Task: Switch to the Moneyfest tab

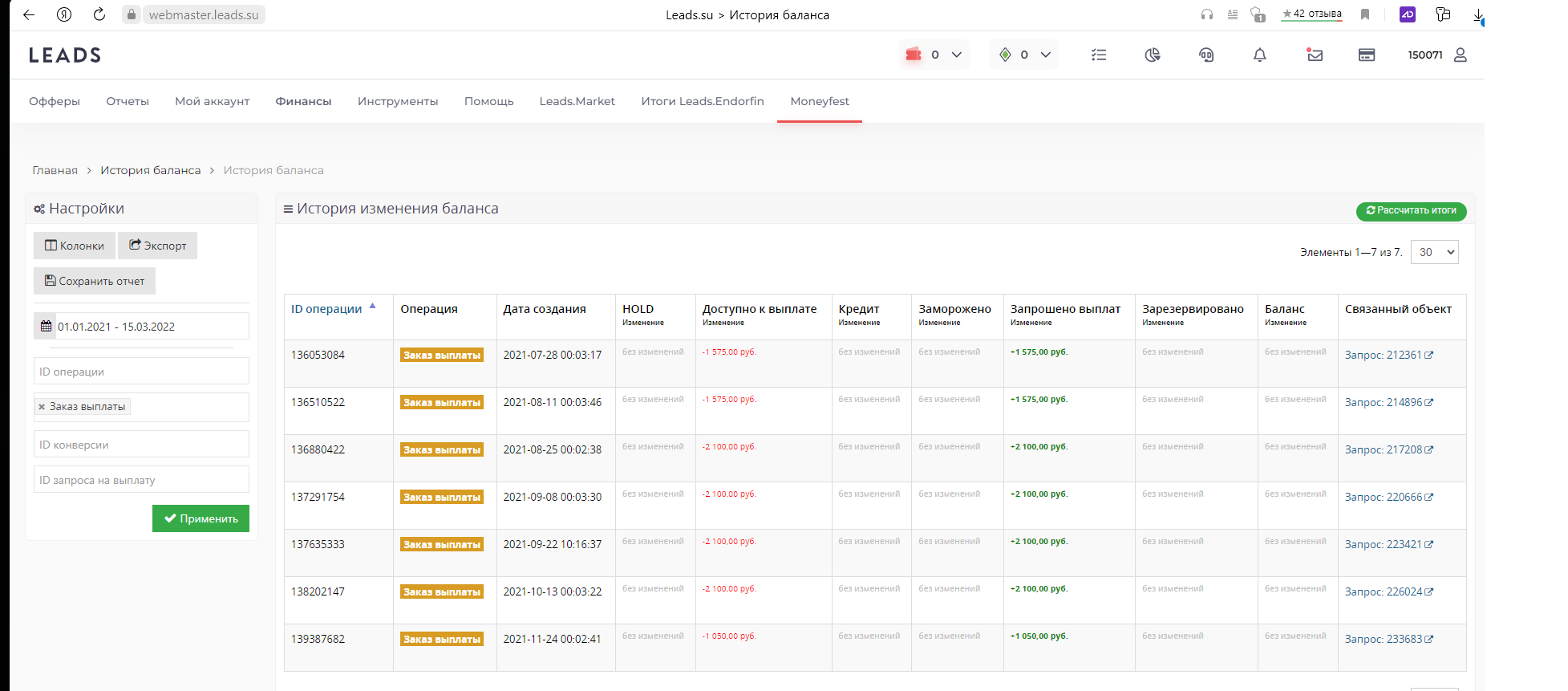Action: pyautogui.click(x=819, y=101)
